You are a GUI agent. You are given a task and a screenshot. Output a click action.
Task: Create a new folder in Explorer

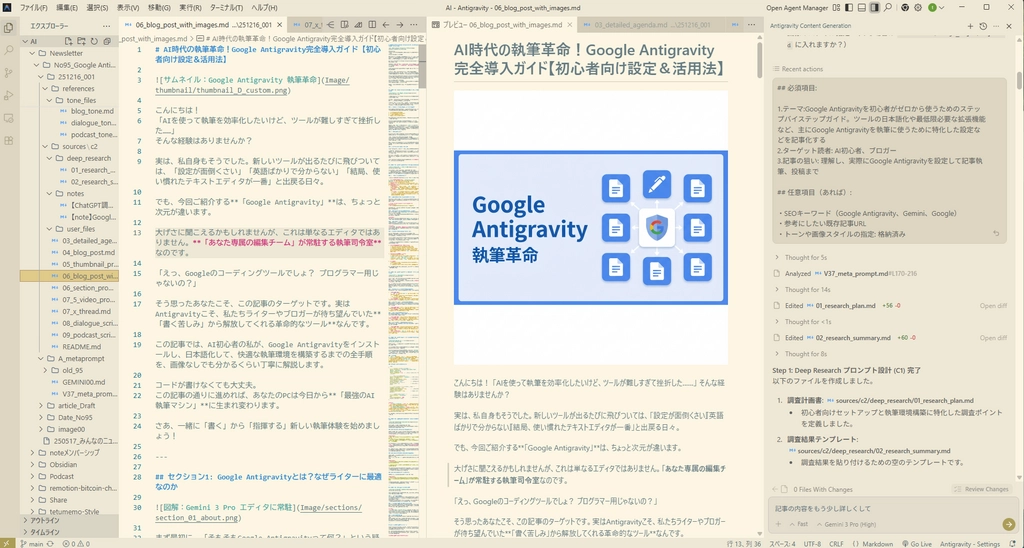coord(82,40)
